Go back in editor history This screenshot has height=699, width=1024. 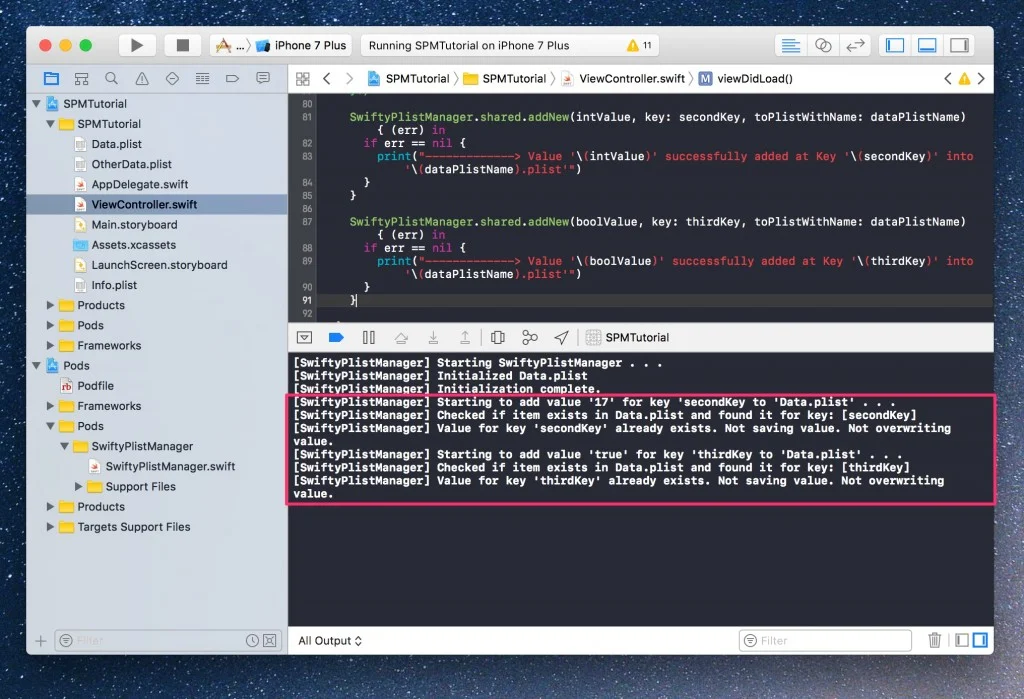[x=327, y=79]
